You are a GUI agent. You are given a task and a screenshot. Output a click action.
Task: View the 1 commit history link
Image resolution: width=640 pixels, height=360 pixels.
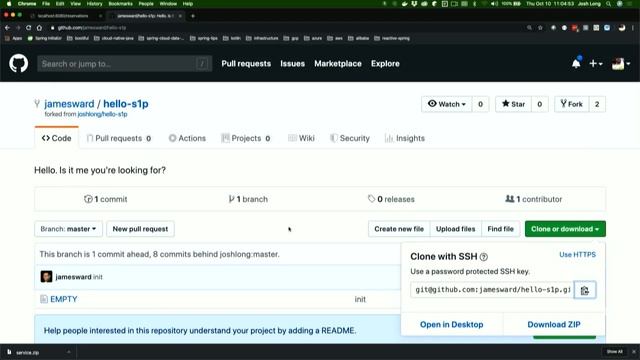pyautogui.click(x=106, y=199)
